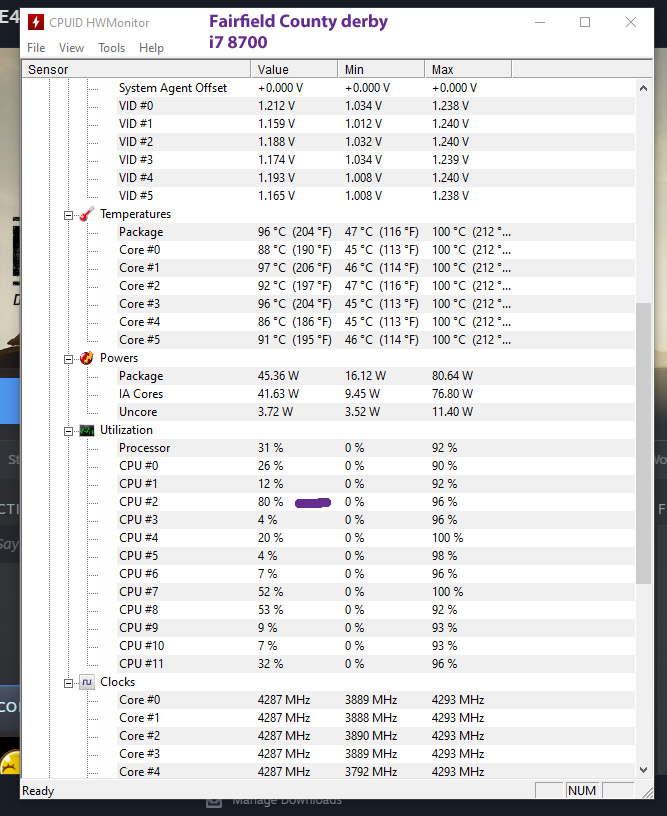Collapse the Utilization tree section
This screenshot has height=816, width=667.
click(69, 431)
